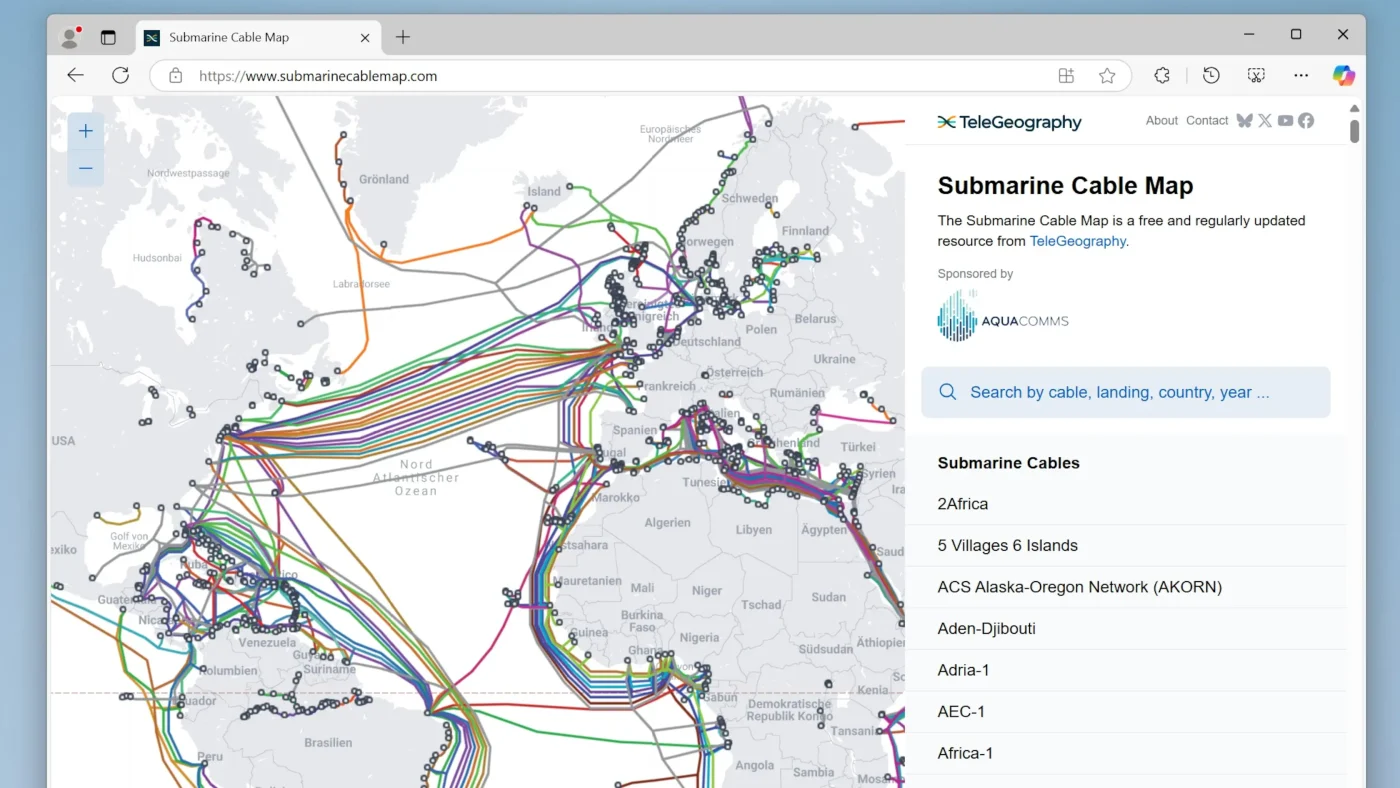Viewport: 1400px width, 788px height.
Task: Open the browser History panel
Action: click(1211, 75)
